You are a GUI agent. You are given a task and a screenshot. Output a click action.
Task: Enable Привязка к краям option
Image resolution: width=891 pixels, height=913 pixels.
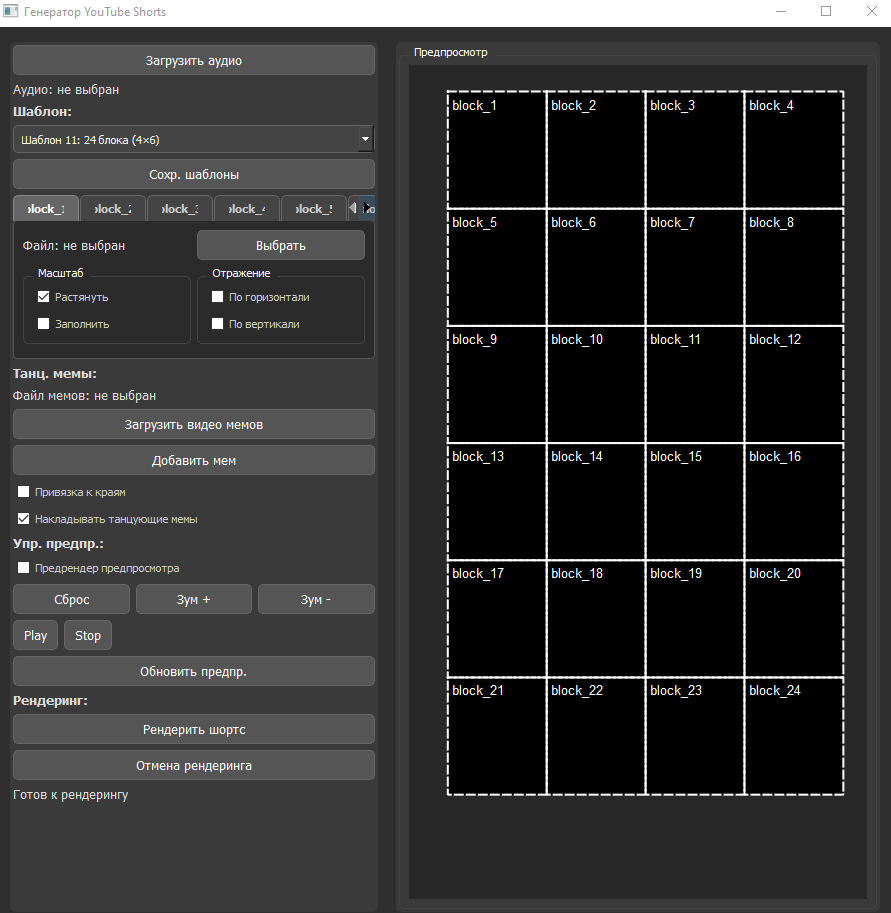pyautogui.click(x=24, y=492)
